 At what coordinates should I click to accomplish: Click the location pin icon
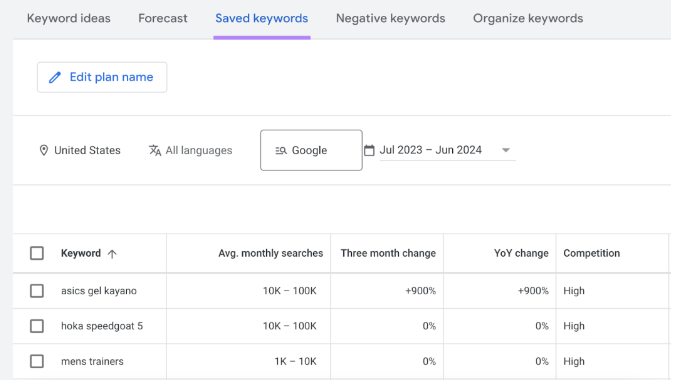(x=43, y=150)
